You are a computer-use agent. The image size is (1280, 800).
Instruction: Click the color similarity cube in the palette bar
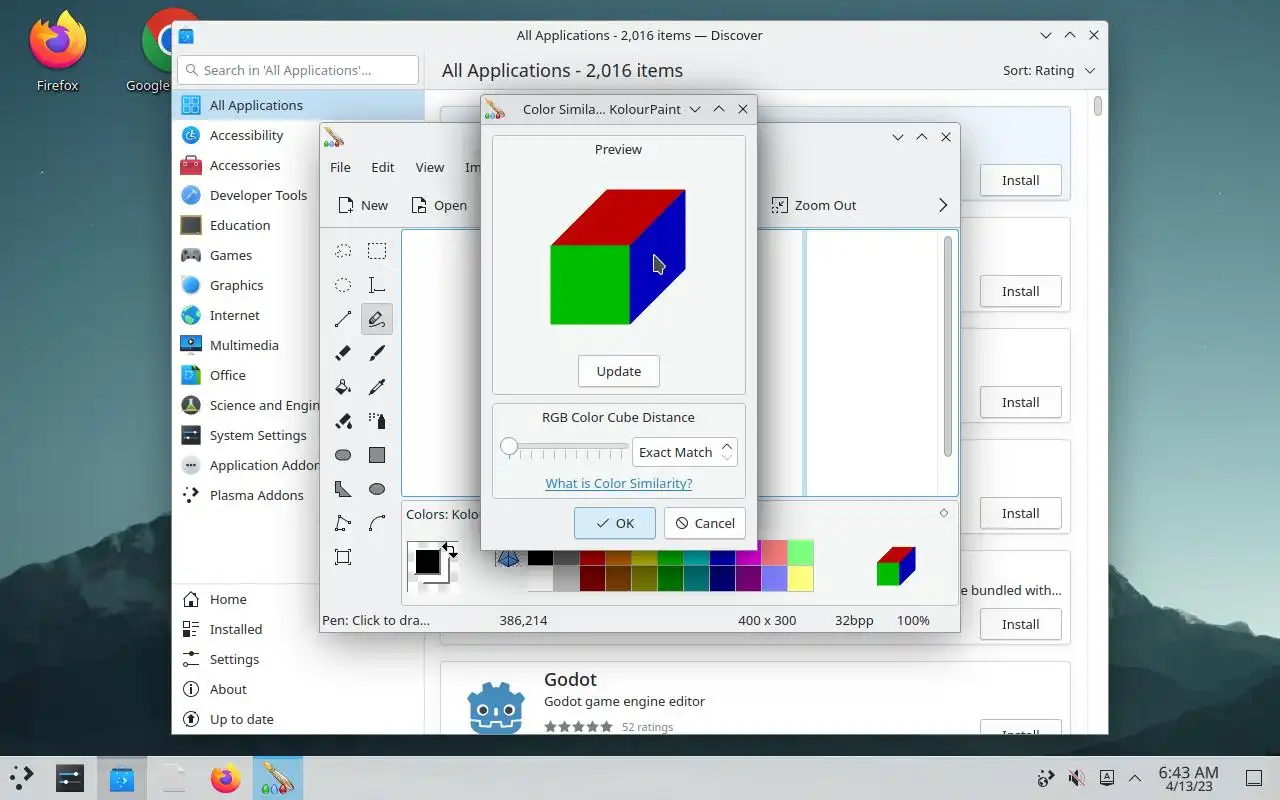pyautogui.click(x=896, y=566)
